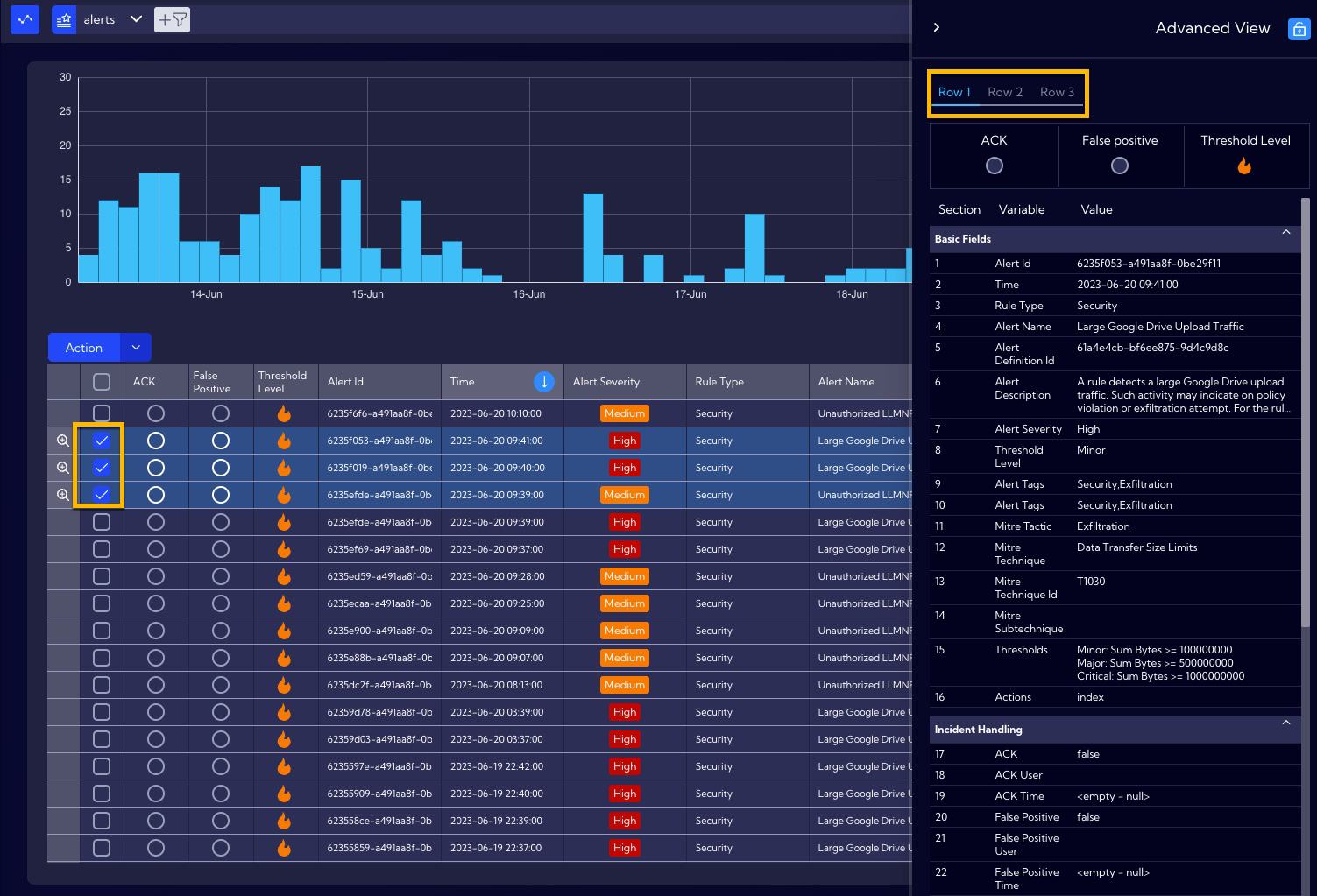Click the lock icon beside Advanced View

tap(1298, 29)
